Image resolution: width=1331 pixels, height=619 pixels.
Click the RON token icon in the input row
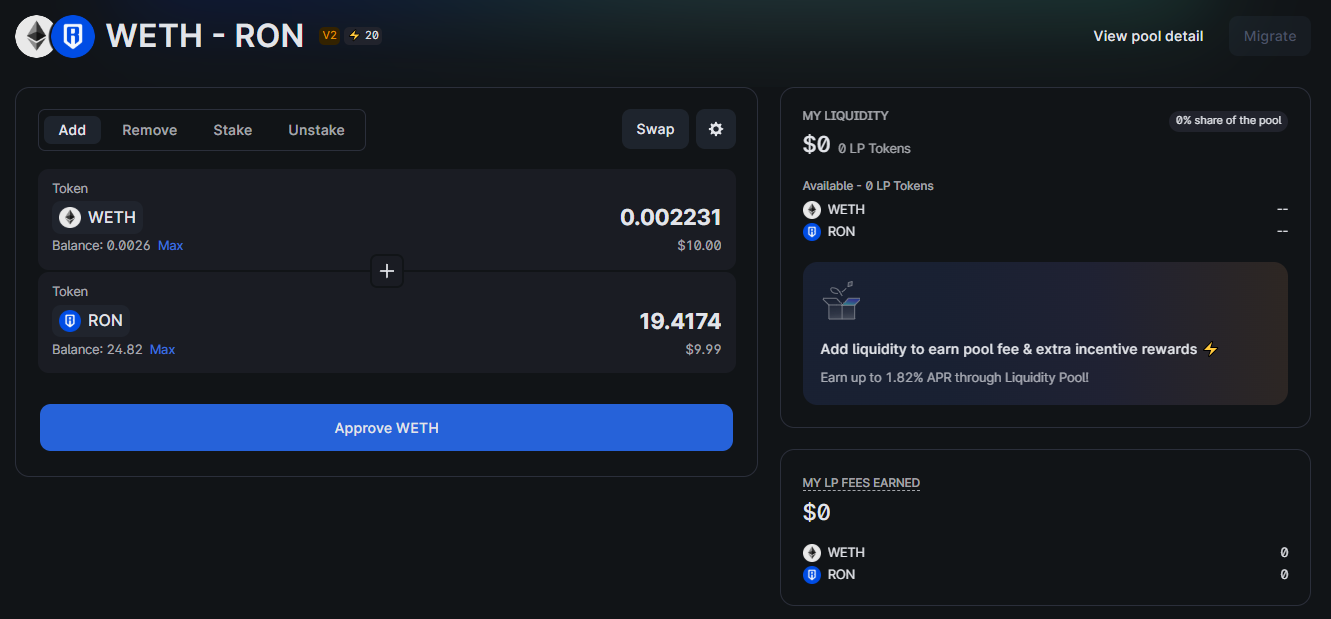tap(69, 320)
